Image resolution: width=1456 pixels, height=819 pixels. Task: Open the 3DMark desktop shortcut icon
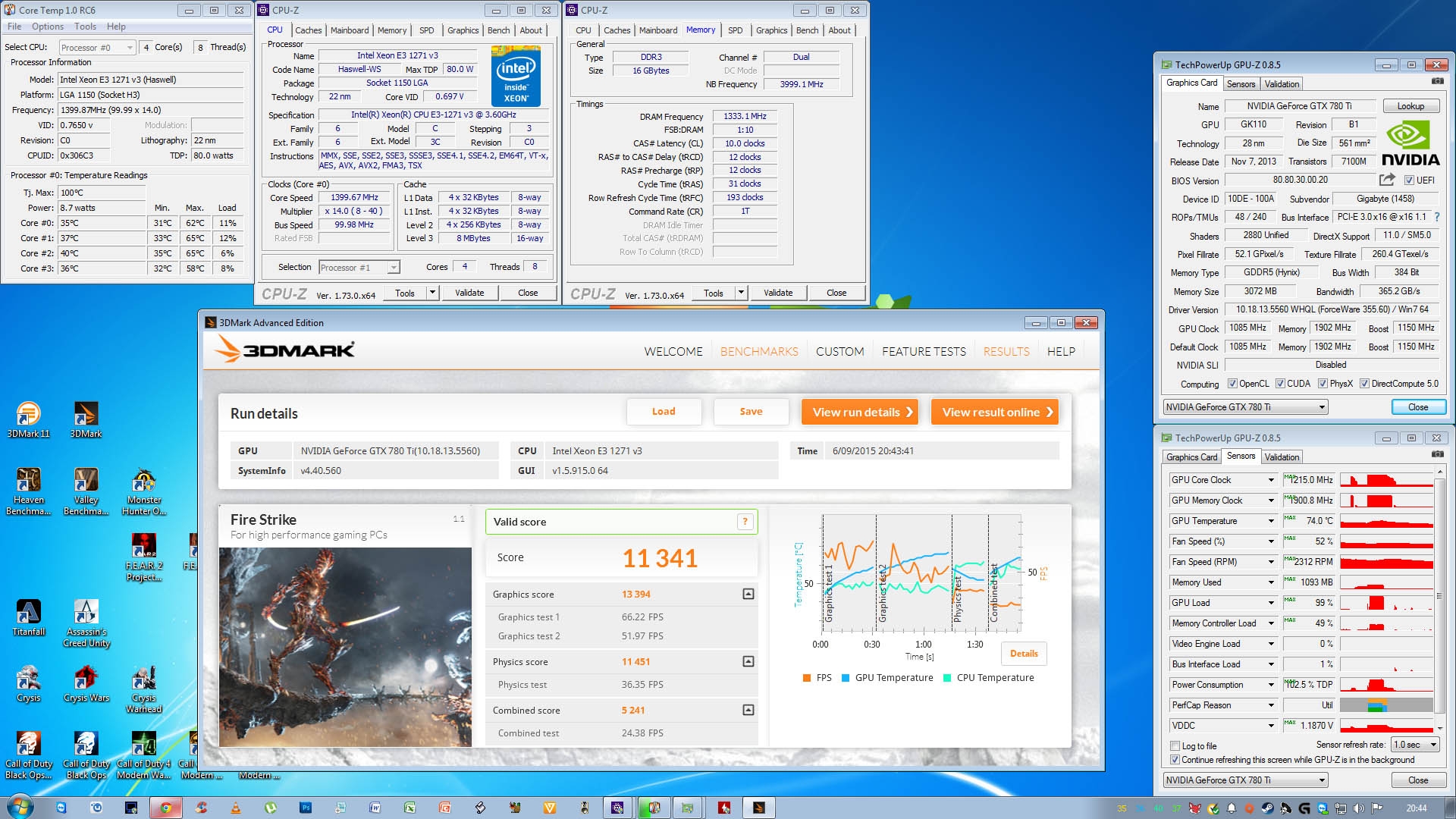pyautogui.click(x=86, y=419)
